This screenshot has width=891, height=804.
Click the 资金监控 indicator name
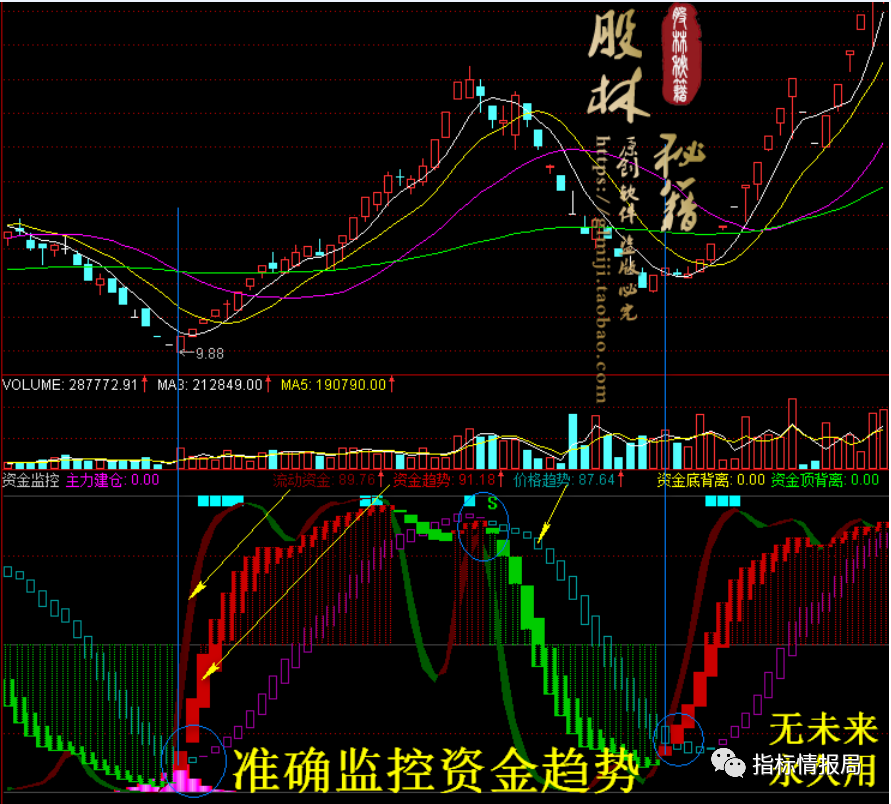click(31, 480)
